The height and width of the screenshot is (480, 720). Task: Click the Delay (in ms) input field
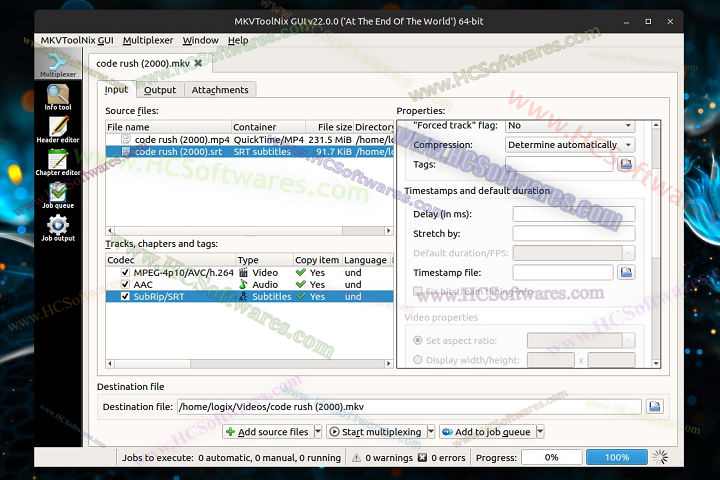[574, 214]
